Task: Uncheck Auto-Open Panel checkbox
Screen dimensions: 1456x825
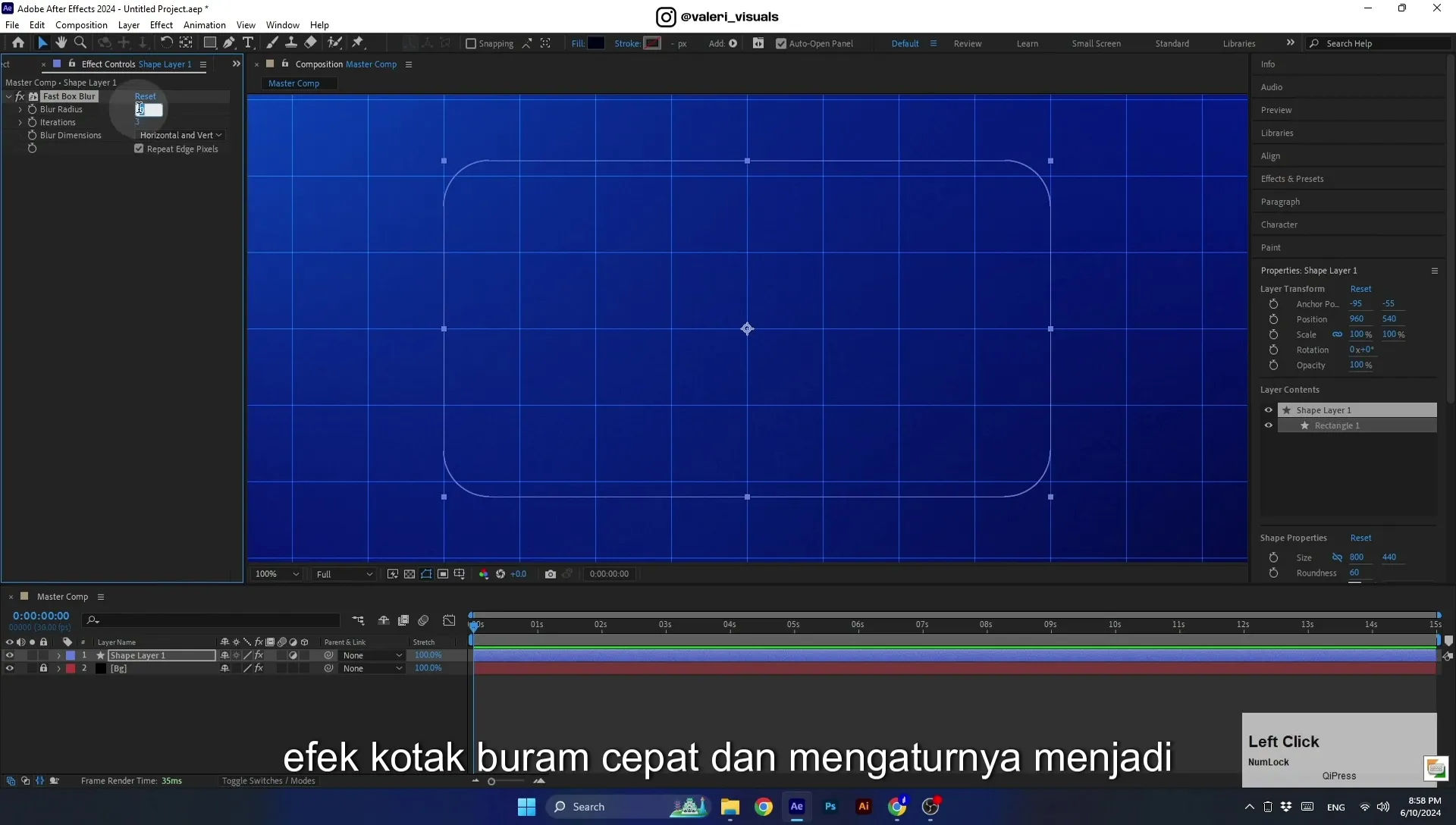Action: (x=781, y=43)
